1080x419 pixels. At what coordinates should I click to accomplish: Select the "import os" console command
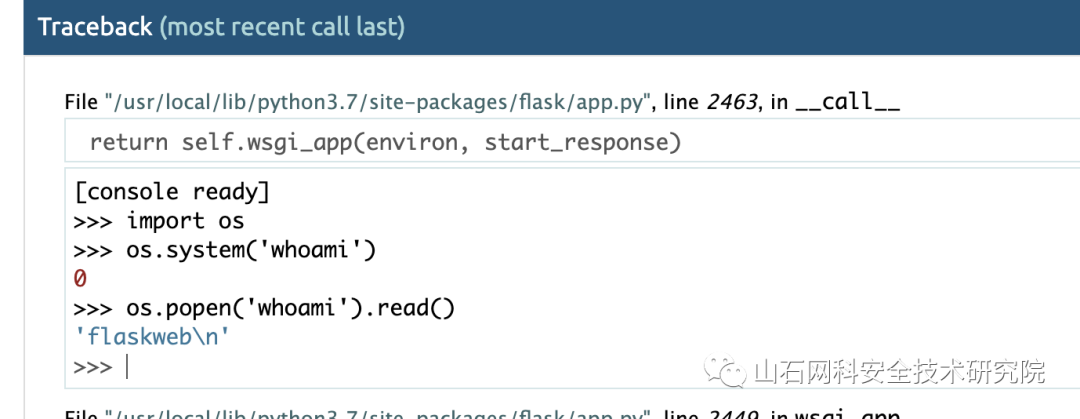[185, 221]
